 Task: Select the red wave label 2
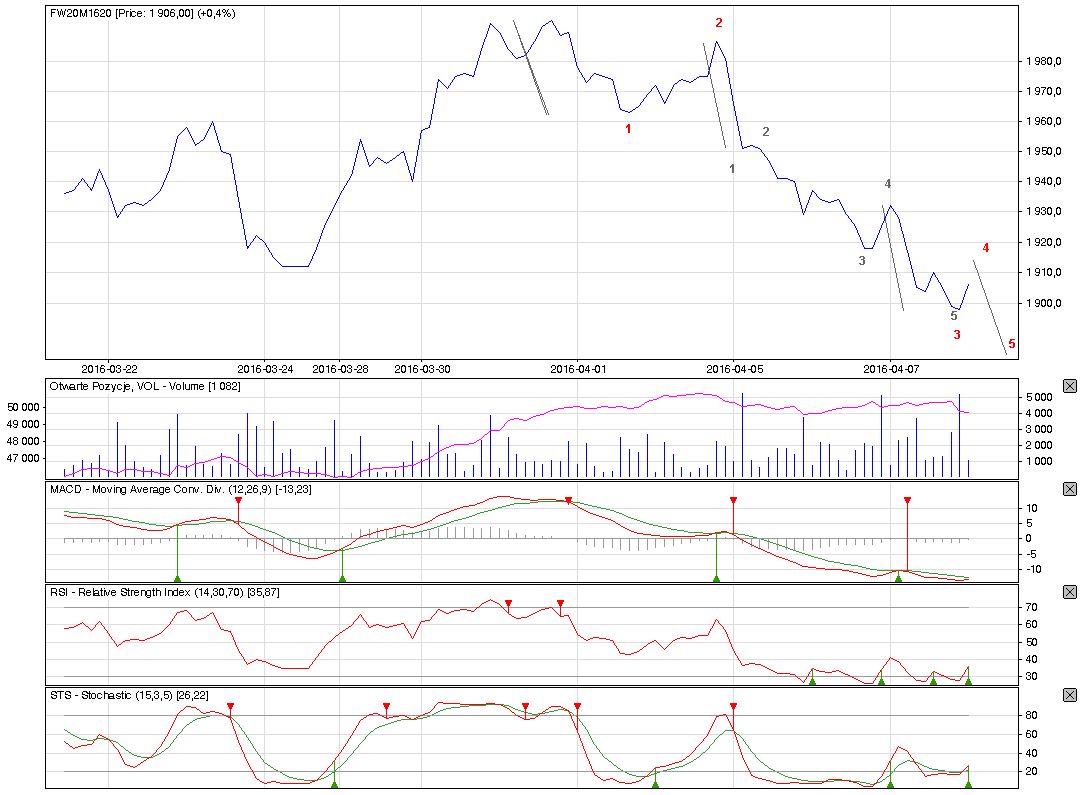pyautogui.click(x=719, y=23)
